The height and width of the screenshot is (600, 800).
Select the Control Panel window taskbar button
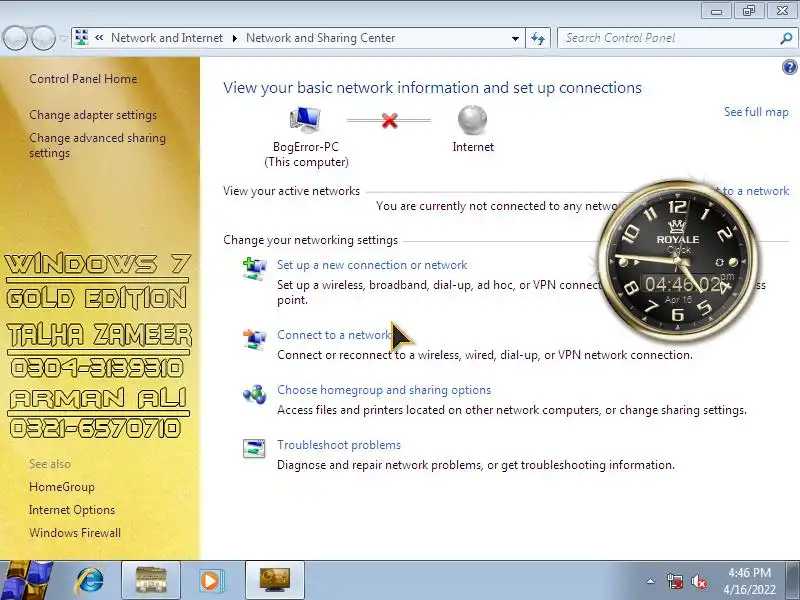(x=275, y=581)
